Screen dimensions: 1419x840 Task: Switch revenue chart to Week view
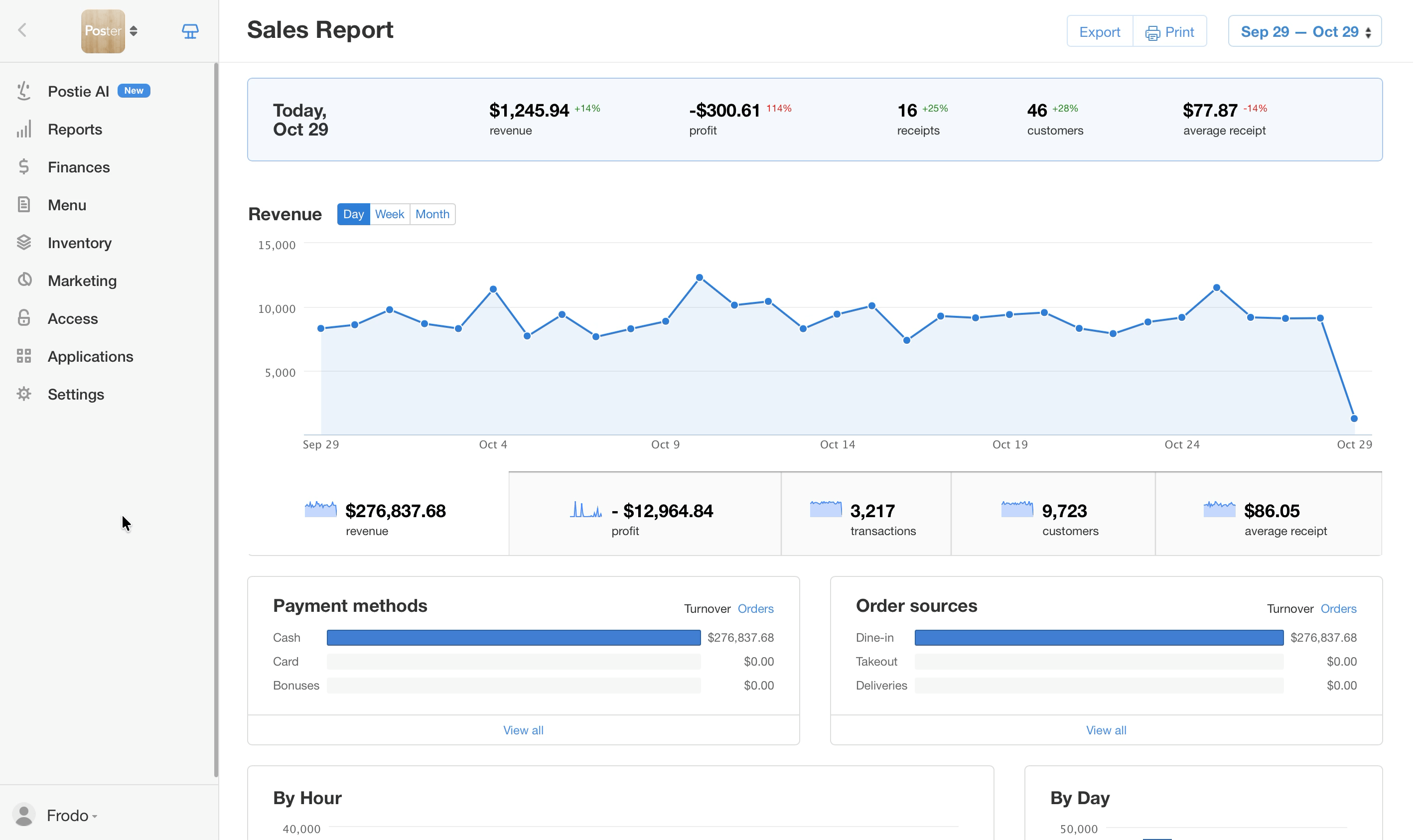point(390,215)
